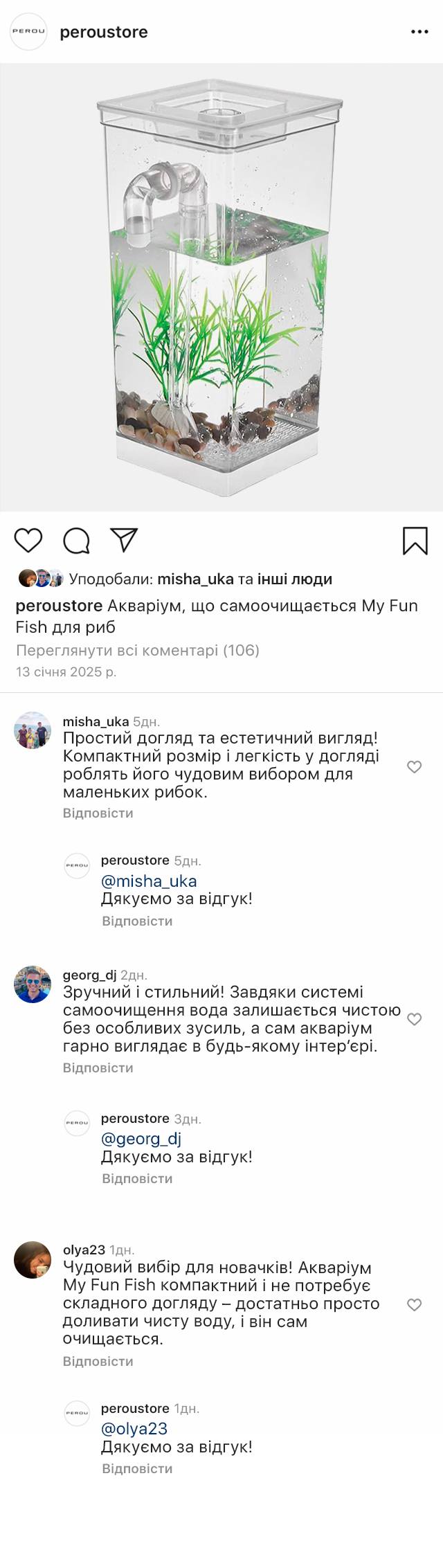
Task: Open the @olya23 mention link
Action: click(134, 1428)
